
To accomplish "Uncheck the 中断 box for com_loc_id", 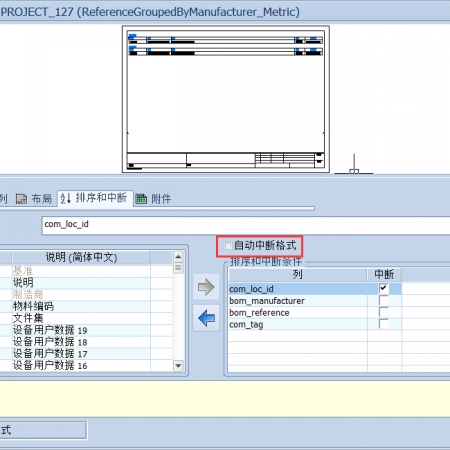I will (x=383, y=288).
